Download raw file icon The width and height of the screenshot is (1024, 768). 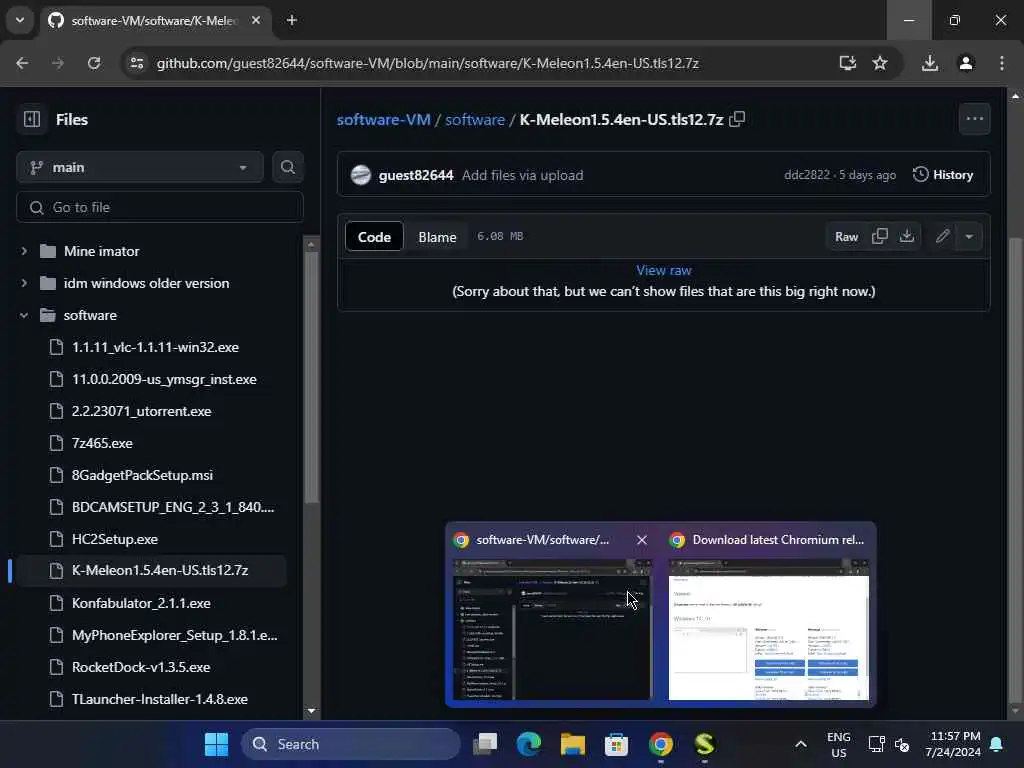point(906,236)
